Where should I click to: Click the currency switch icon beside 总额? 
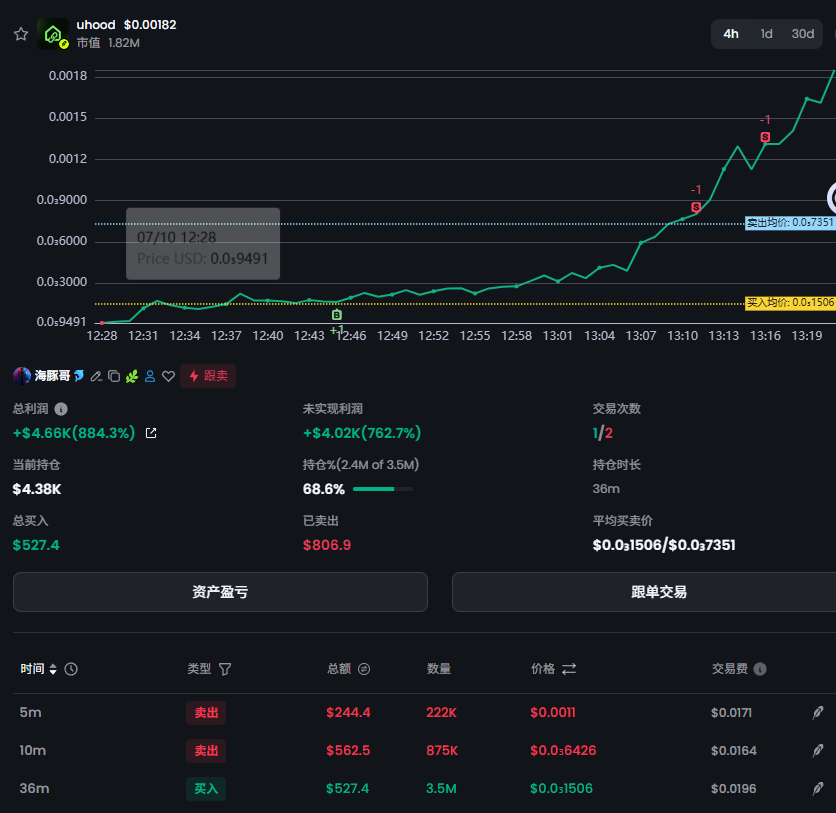tap(364, 669)
